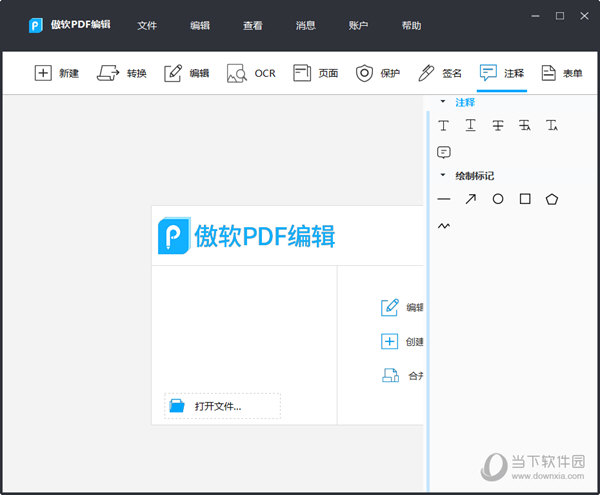Select the straight line drawing tool
600x495 pixels.
tap(443, 199)
